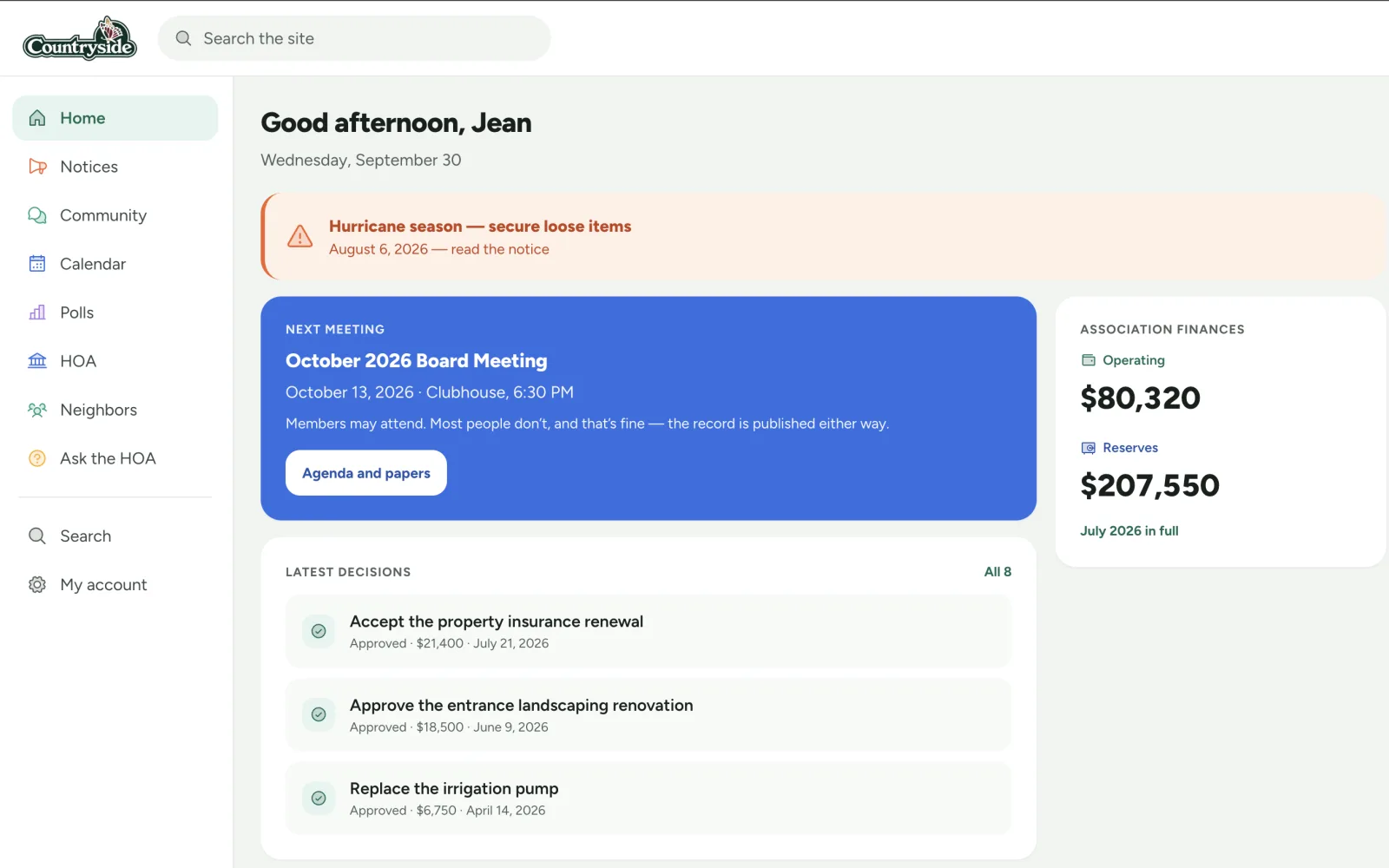Click the hurricane warning triangle icon
The height and width of the screenshot is (868, 1389).
pyautogui.click(x=300, y=236)
